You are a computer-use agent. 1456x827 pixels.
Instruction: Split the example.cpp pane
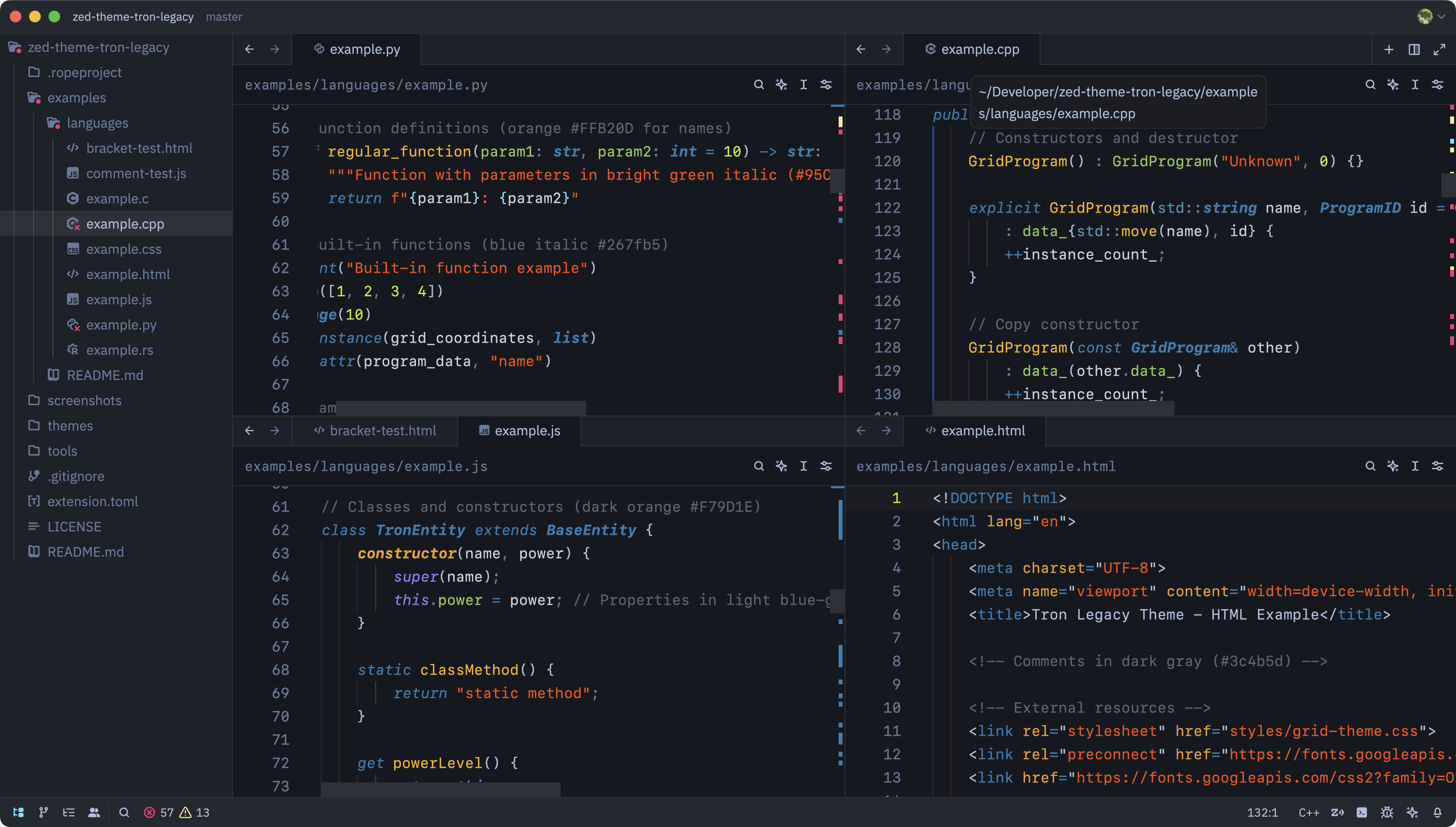1414,50
